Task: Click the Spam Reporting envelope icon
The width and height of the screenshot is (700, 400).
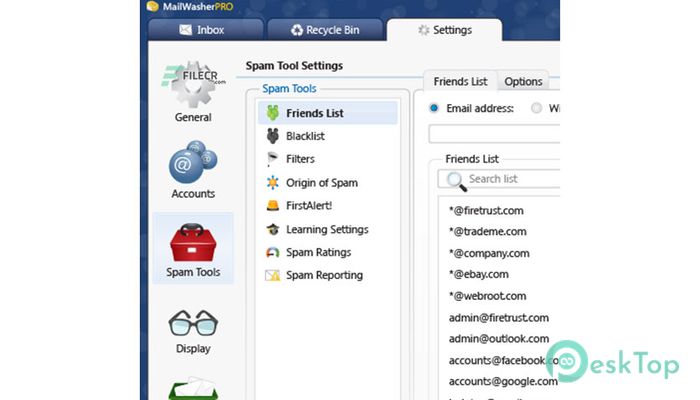Action: point(272,275)
